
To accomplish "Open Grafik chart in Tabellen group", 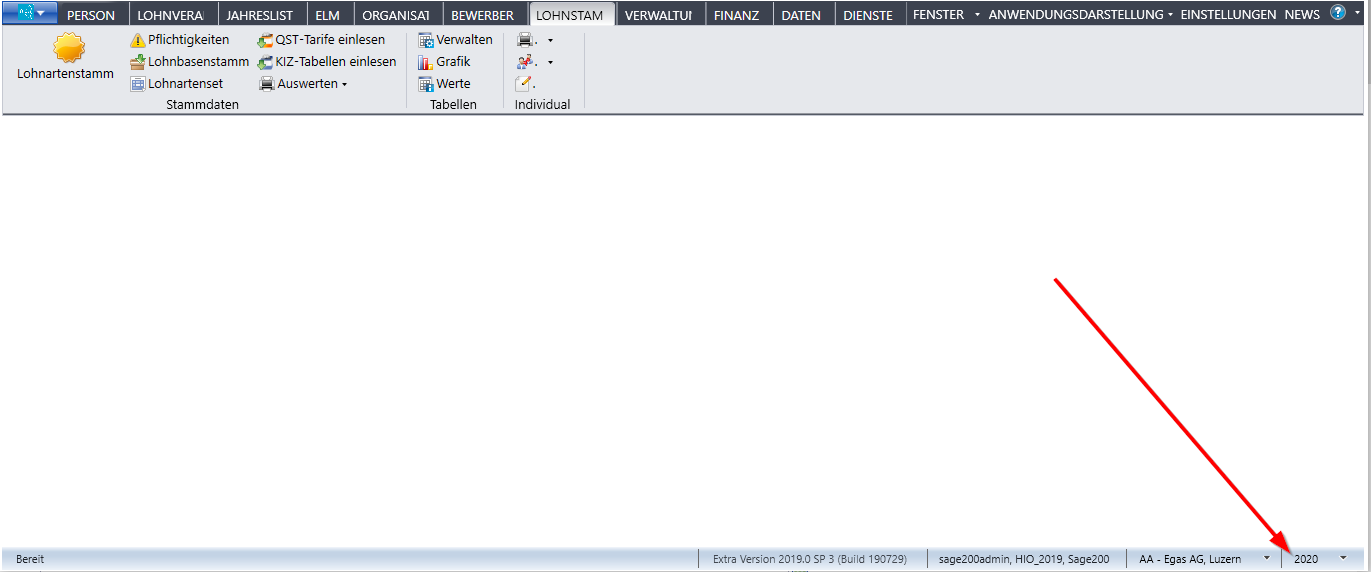I will click(444, 62).
